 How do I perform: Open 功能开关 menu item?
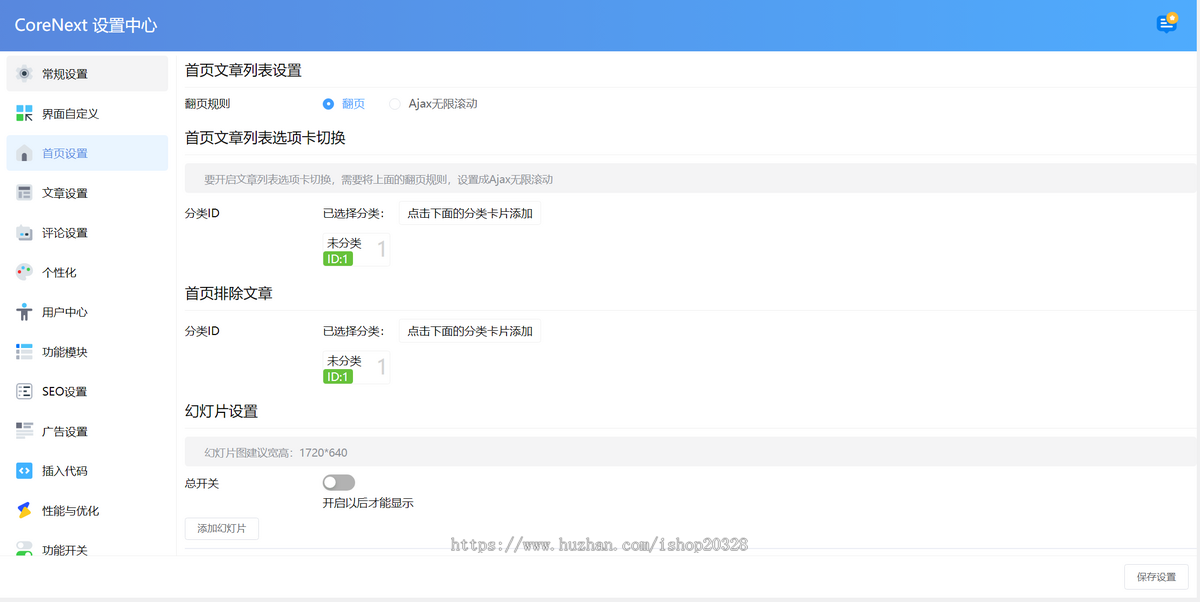(x=87, y=550)
